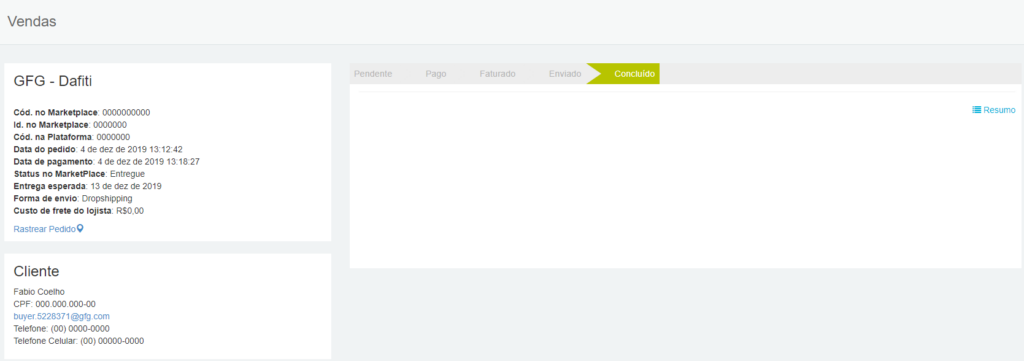Click the Vendas page title
1024x361 pixels.
32,22
